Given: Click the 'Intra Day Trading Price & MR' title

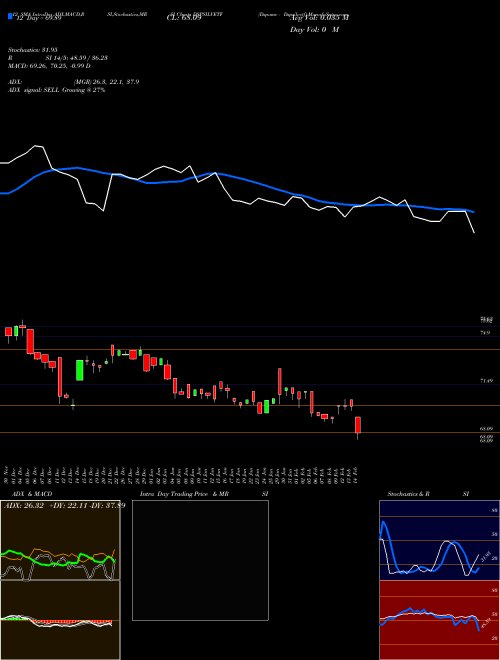Looking at the screenshot, I should pyautogui.click(x=185, y=494).
